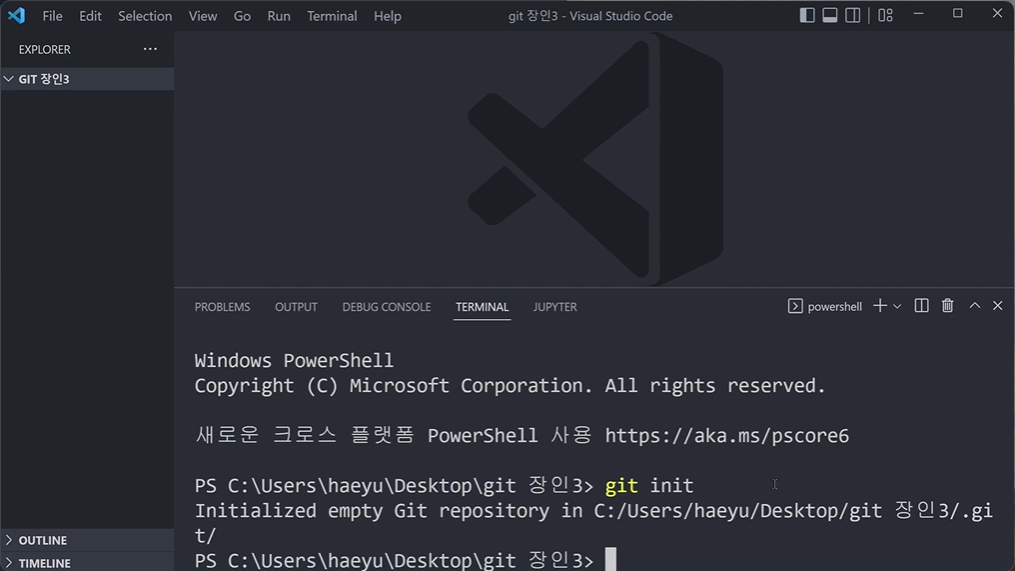Switch to the DEBUG CONSOLE tab
This screenshot has height=571, width=1015.
[x=386, y=307]
